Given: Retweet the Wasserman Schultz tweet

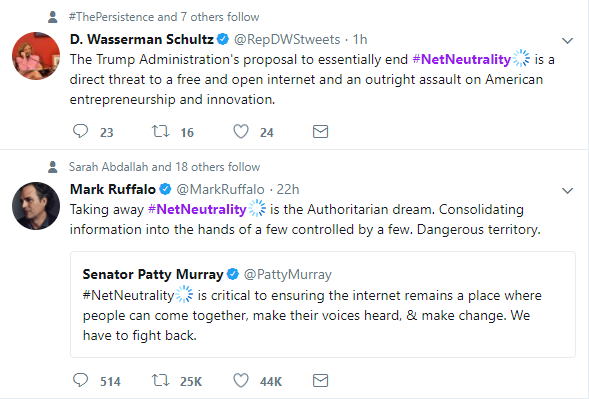Looking at the screenshot, I should pyautogui.click(x=160, y=131).
